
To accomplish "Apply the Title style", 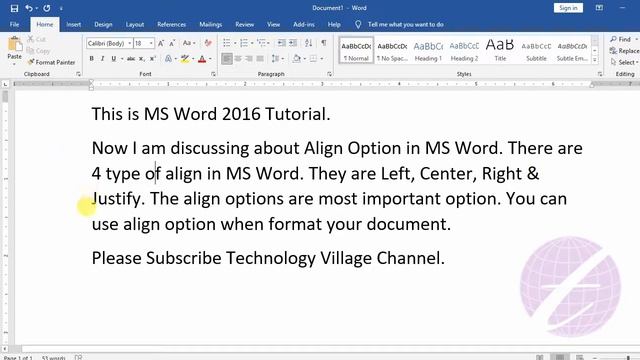I will (x=500, y=50).
